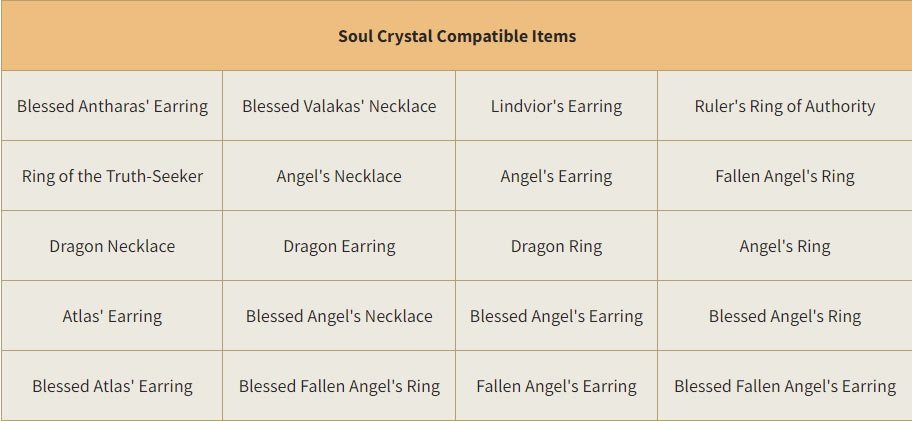Click Ruler's Ring of Authority cell

[x=785, y=106]
